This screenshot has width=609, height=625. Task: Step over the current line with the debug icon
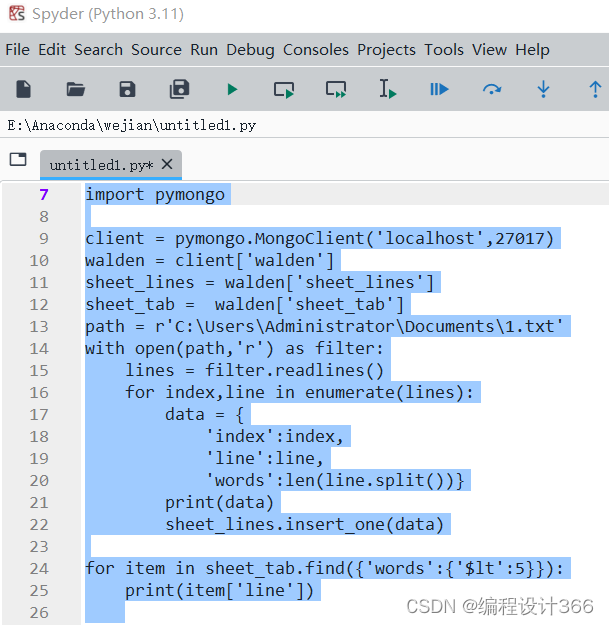492,89
